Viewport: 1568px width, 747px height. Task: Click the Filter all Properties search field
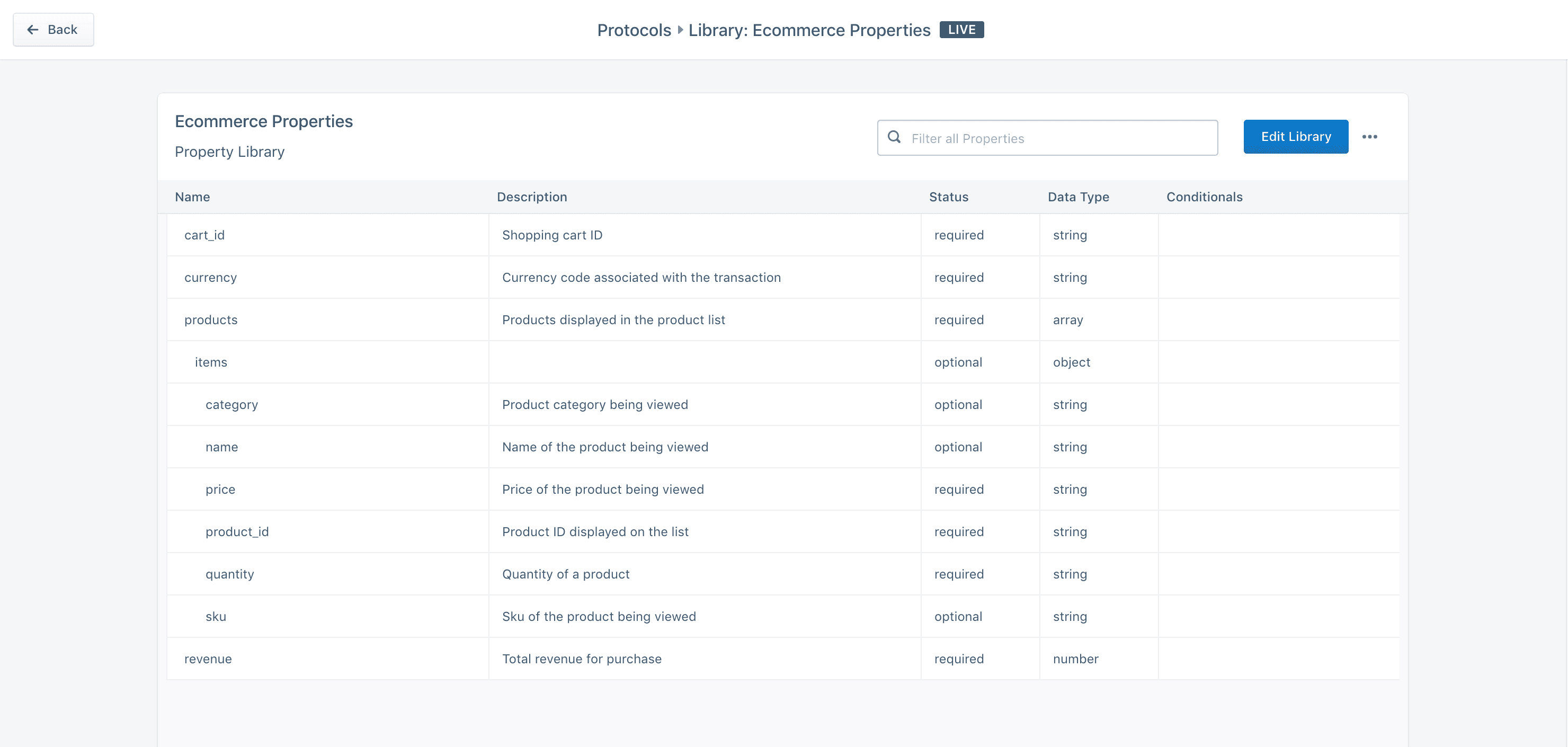1047,138
